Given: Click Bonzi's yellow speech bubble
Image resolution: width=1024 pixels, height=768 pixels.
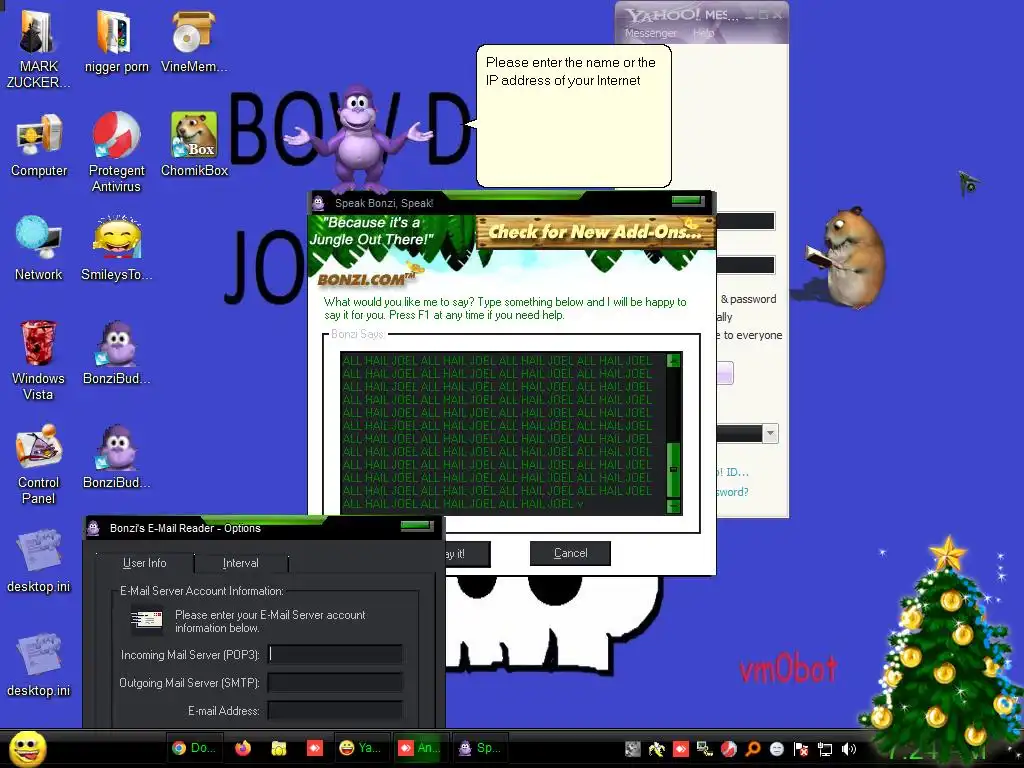Looking at the screenshot, I should [573, 116].
